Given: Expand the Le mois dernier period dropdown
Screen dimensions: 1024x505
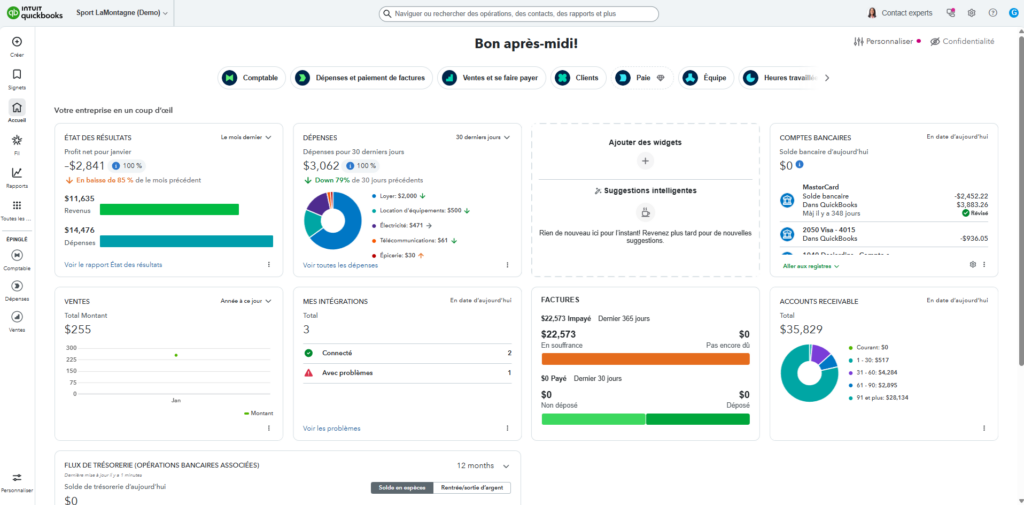Looking at the screenshot, I should (245, 137).
